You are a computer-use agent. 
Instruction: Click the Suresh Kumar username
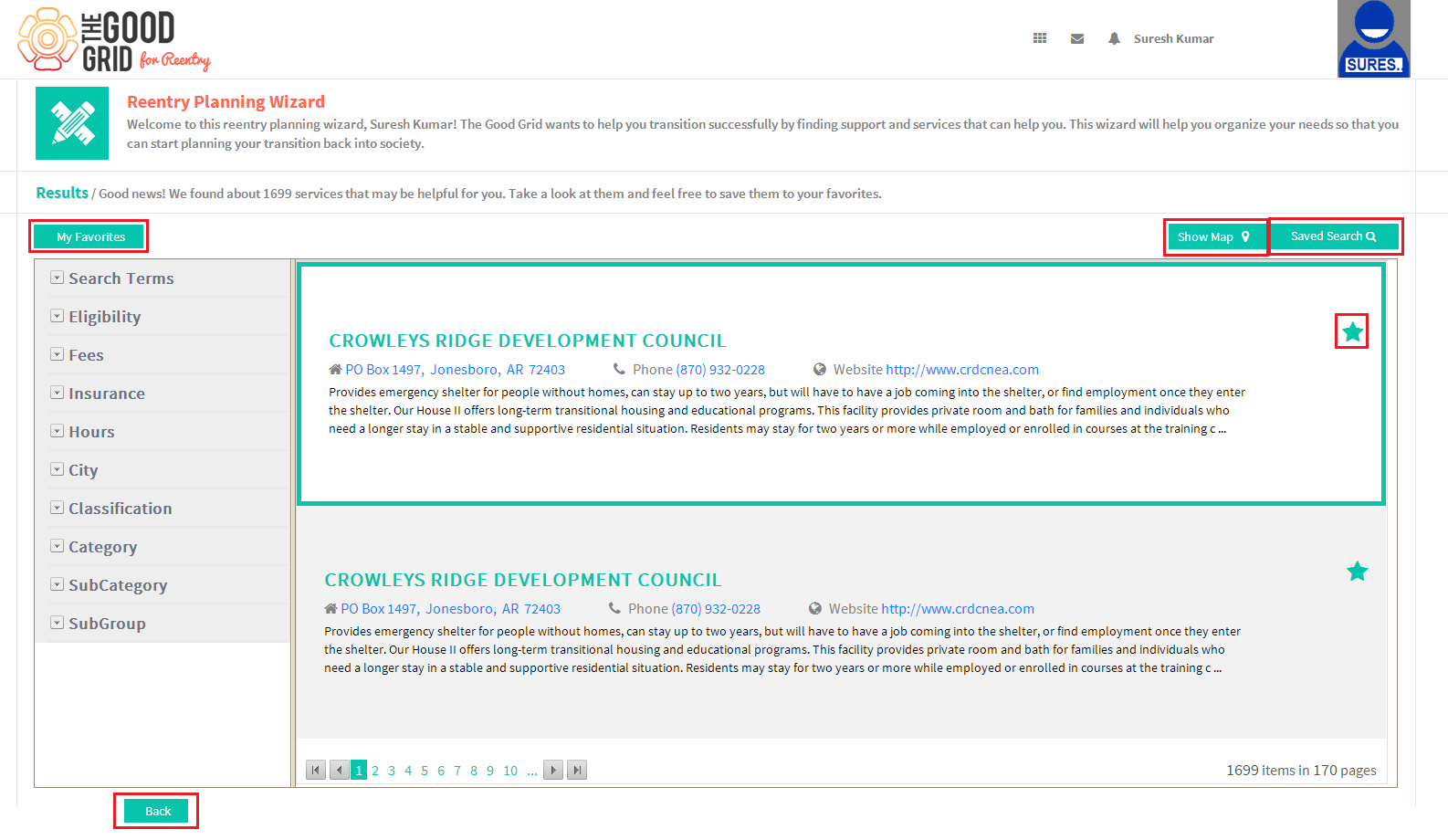1174,38
